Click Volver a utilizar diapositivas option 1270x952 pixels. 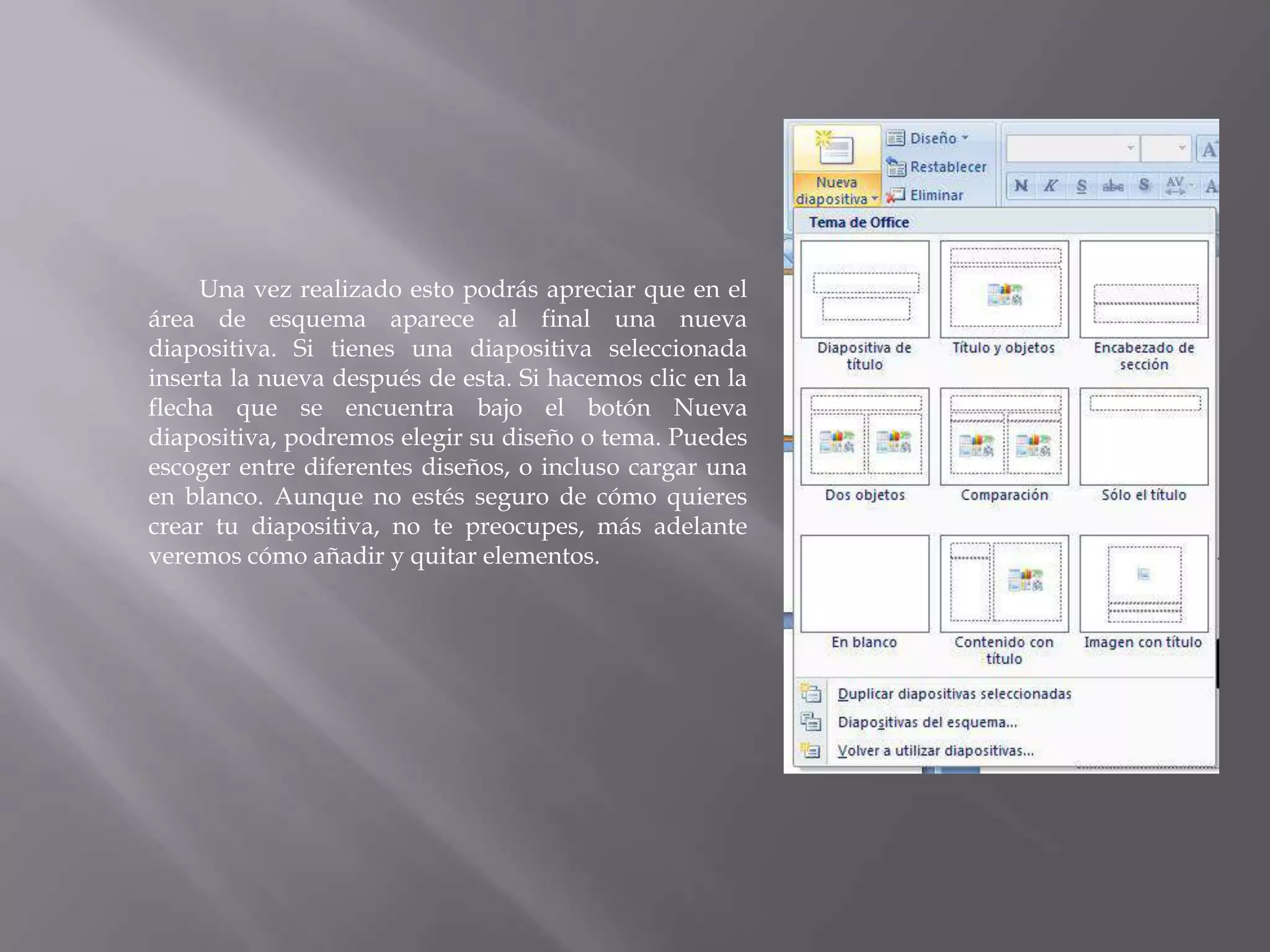935,751
